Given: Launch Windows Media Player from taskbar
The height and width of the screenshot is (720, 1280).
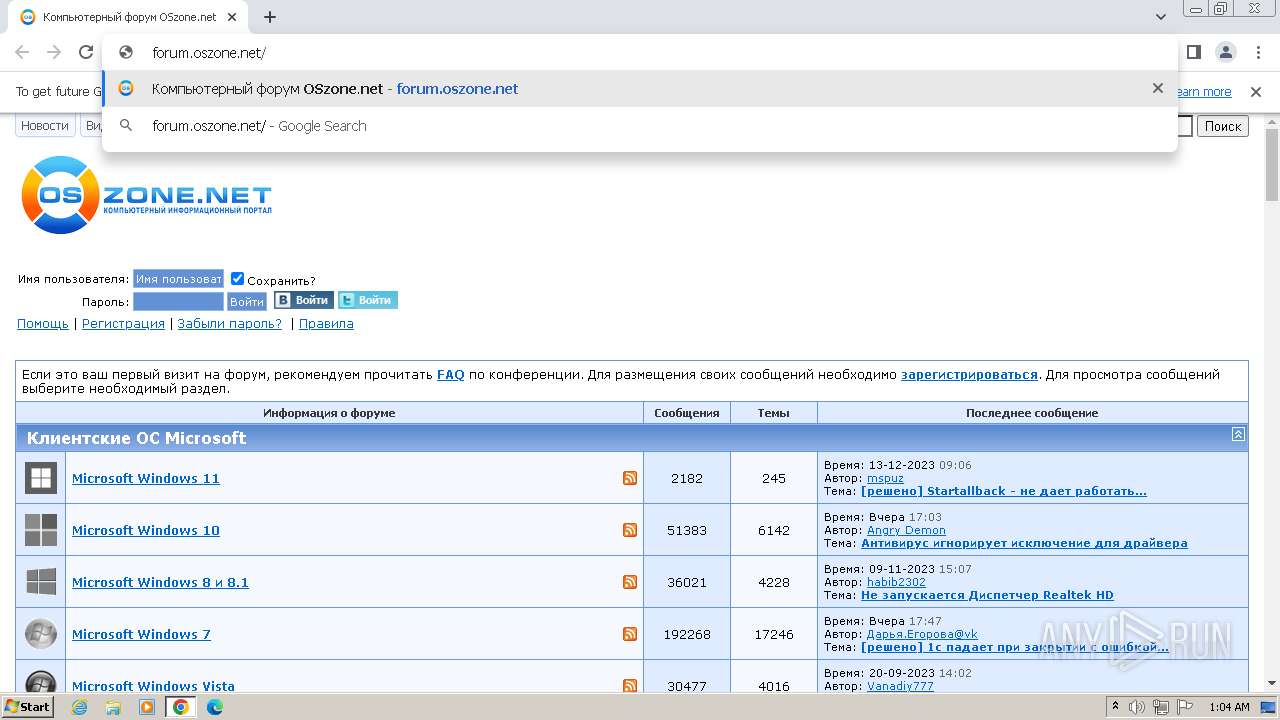Looking at the screenshot, I should (x=147, y=707).
